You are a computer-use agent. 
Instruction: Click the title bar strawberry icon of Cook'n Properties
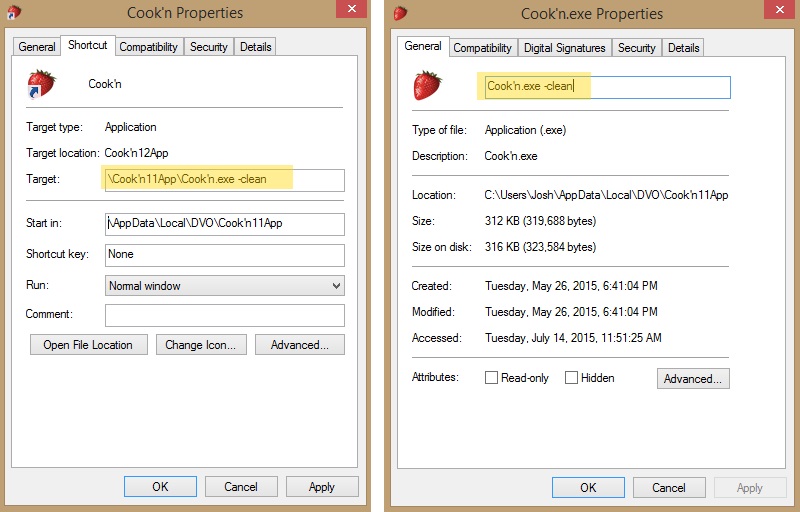[x=14, y=12]
